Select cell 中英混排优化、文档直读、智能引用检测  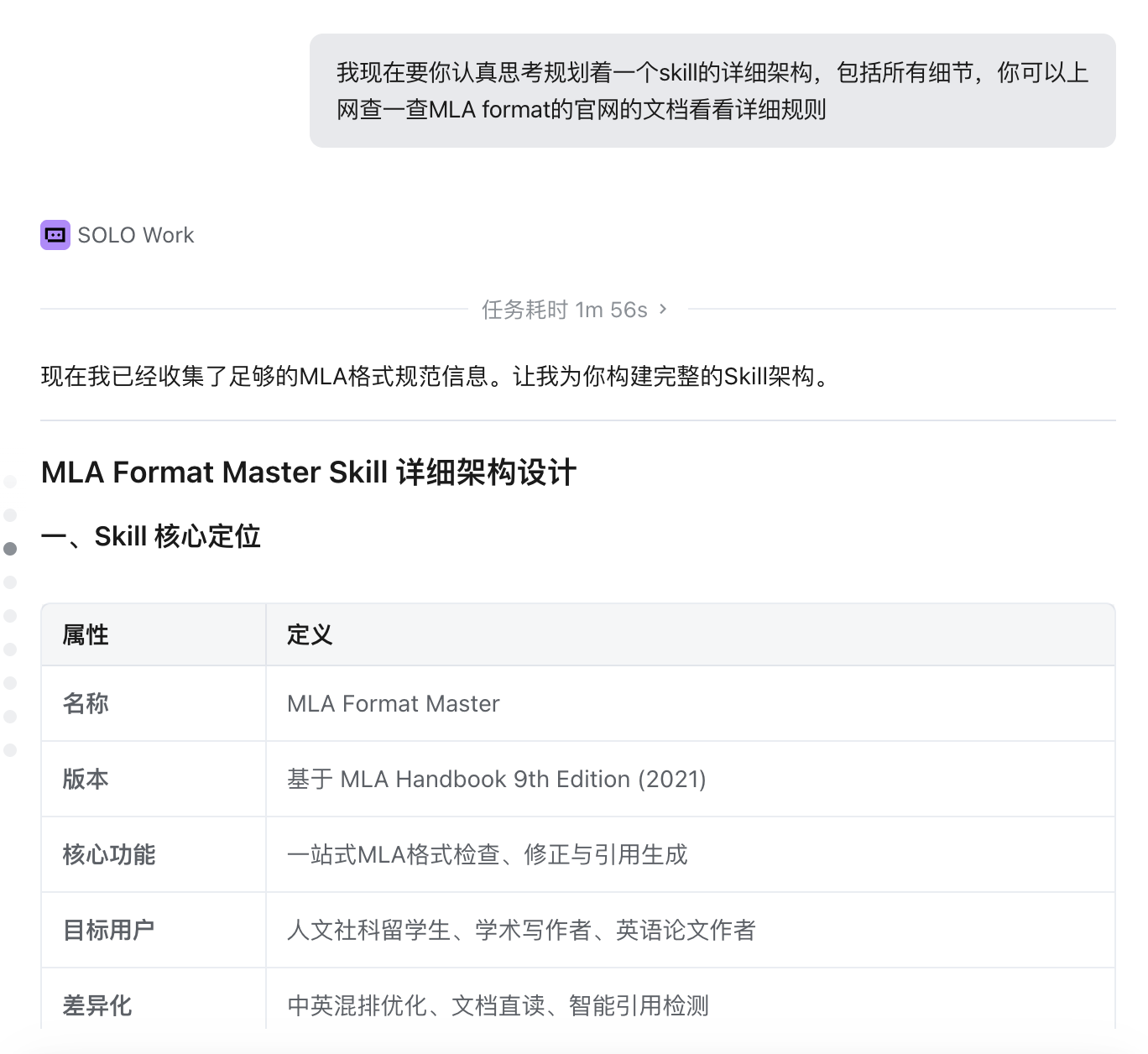pos(691,999)
